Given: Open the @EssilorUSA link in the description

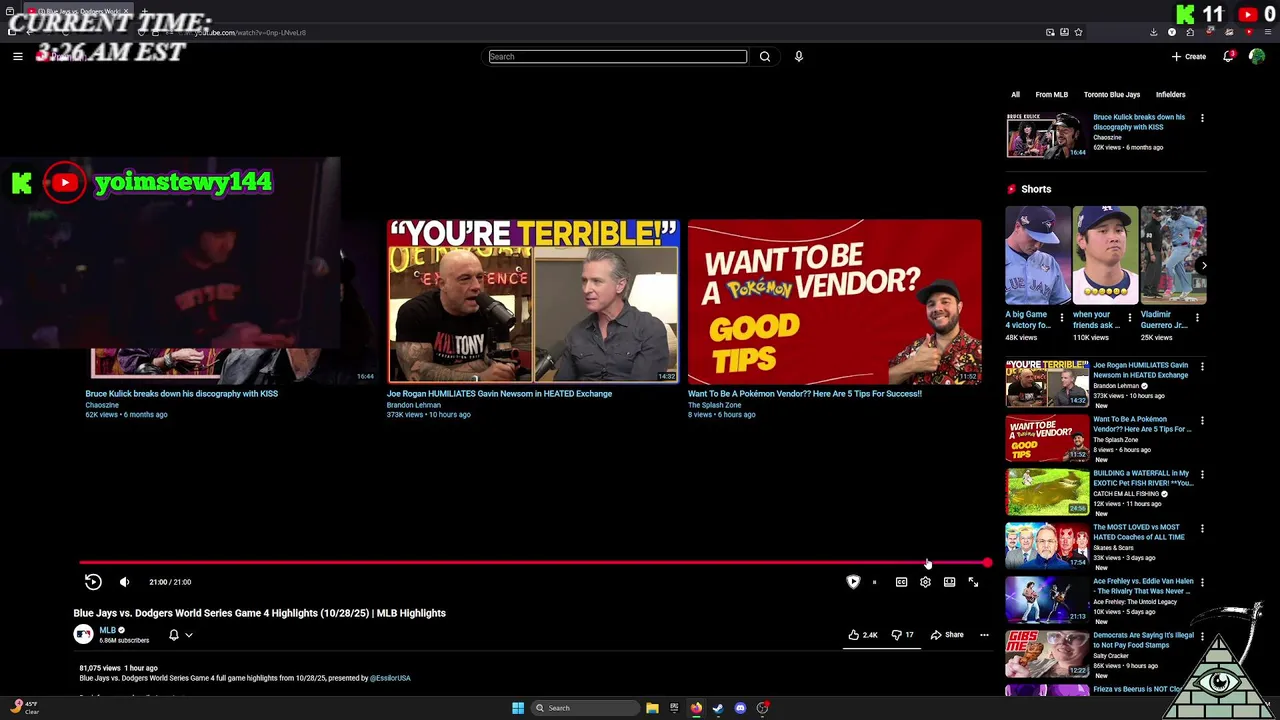Looking at the screenshot, I should 390,678.
